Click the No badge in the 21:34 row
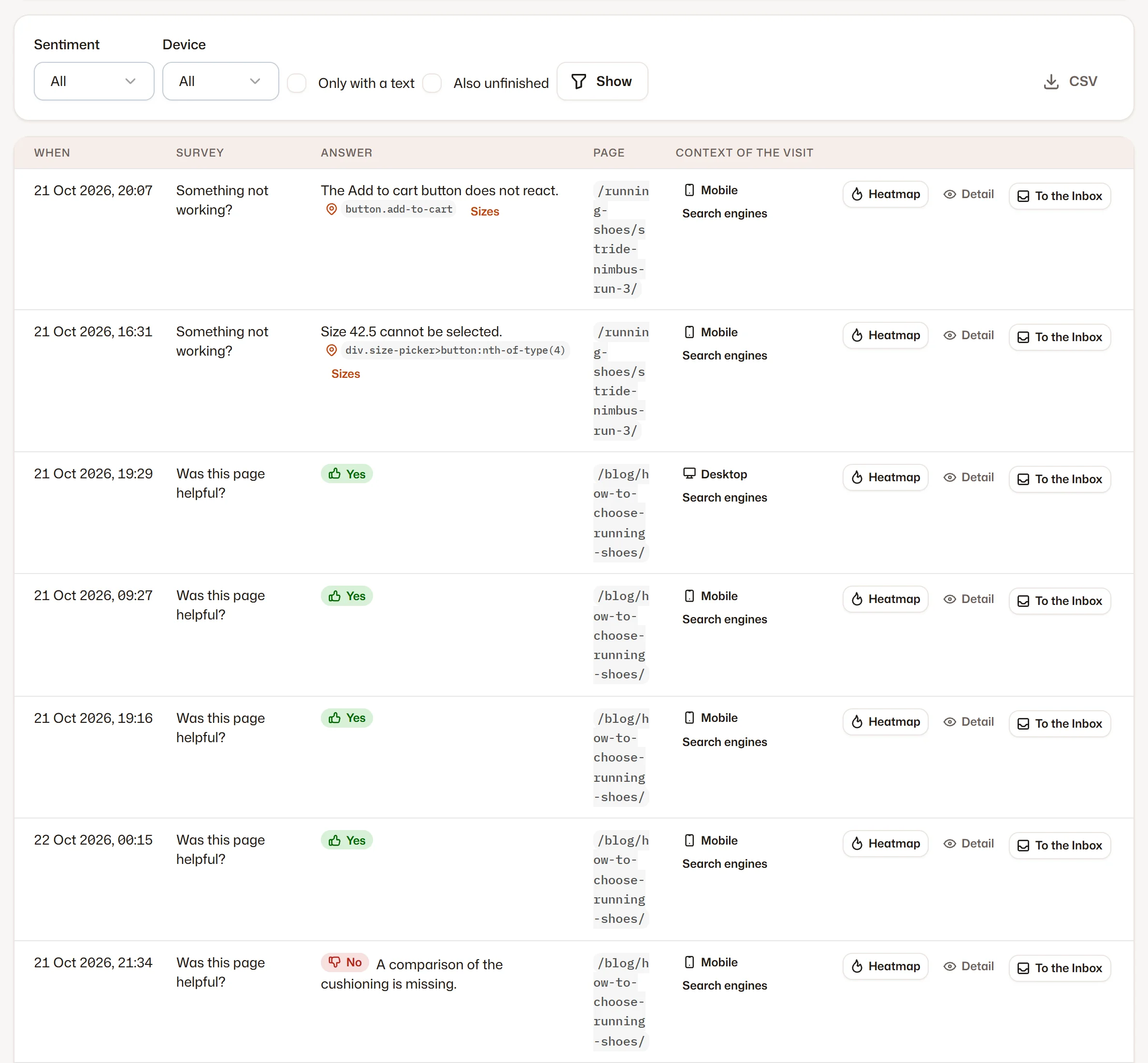The image size is (1148, 1063). tap(345, 962)
